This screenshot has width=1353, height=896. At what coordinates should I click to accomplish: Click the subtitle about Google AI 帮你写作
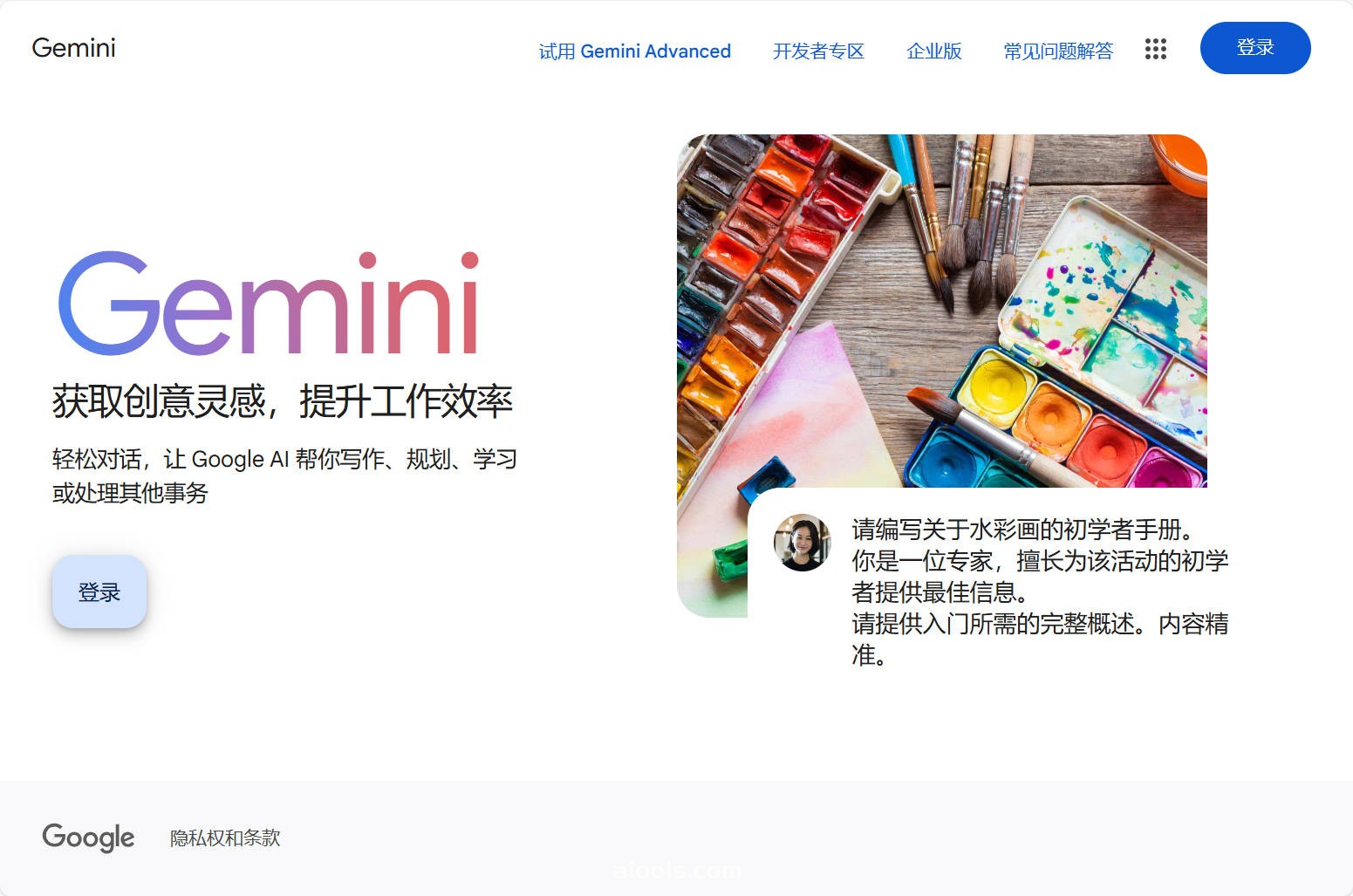point(284,475)
